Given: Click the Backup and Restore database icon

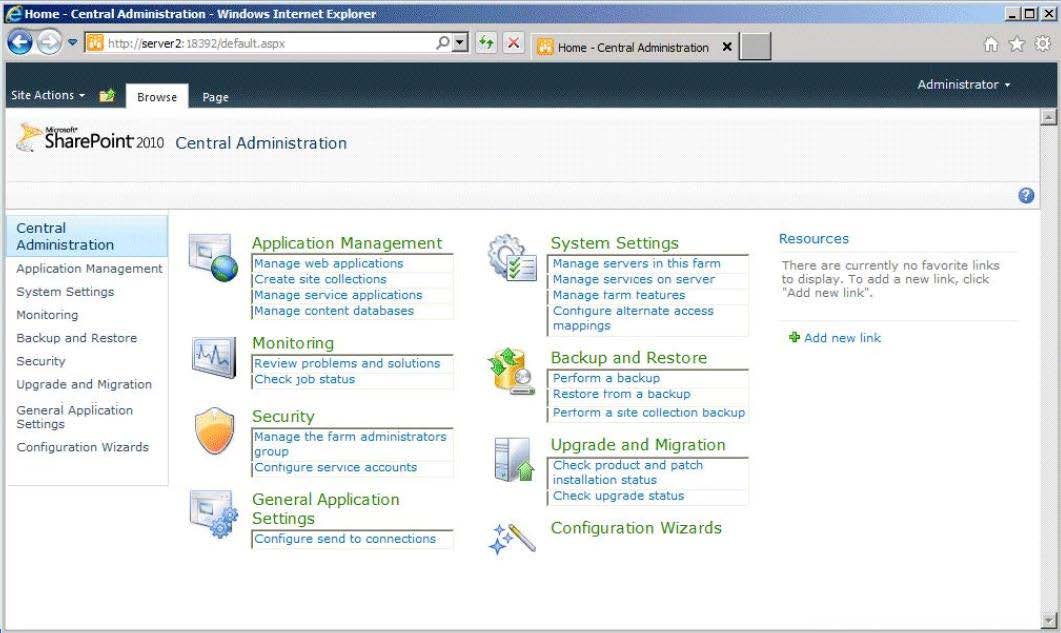Looking at the screenshot, I should tap(512, 372).
